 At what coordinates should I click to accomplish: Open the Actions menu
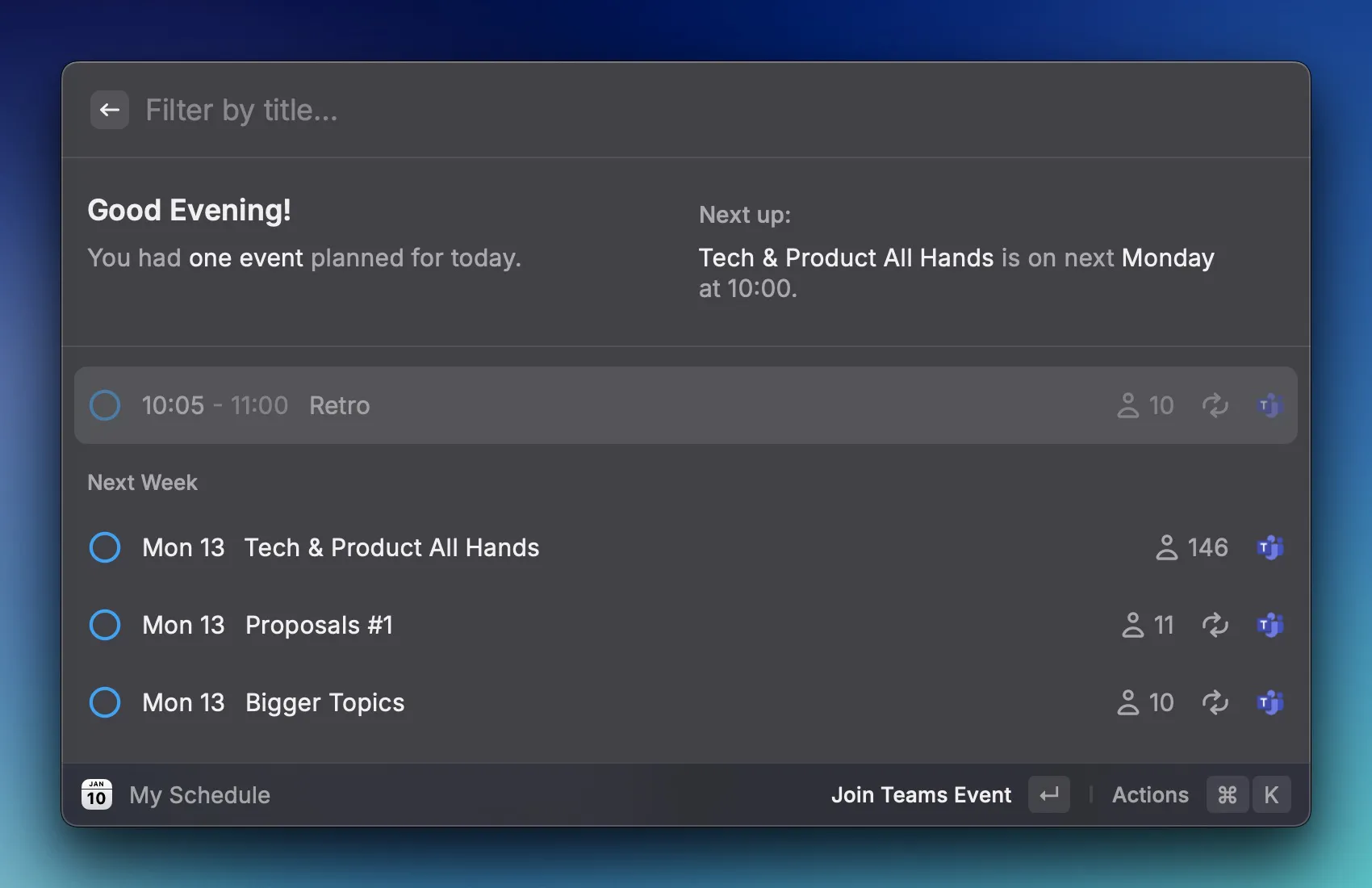(x=1150, y=795)
